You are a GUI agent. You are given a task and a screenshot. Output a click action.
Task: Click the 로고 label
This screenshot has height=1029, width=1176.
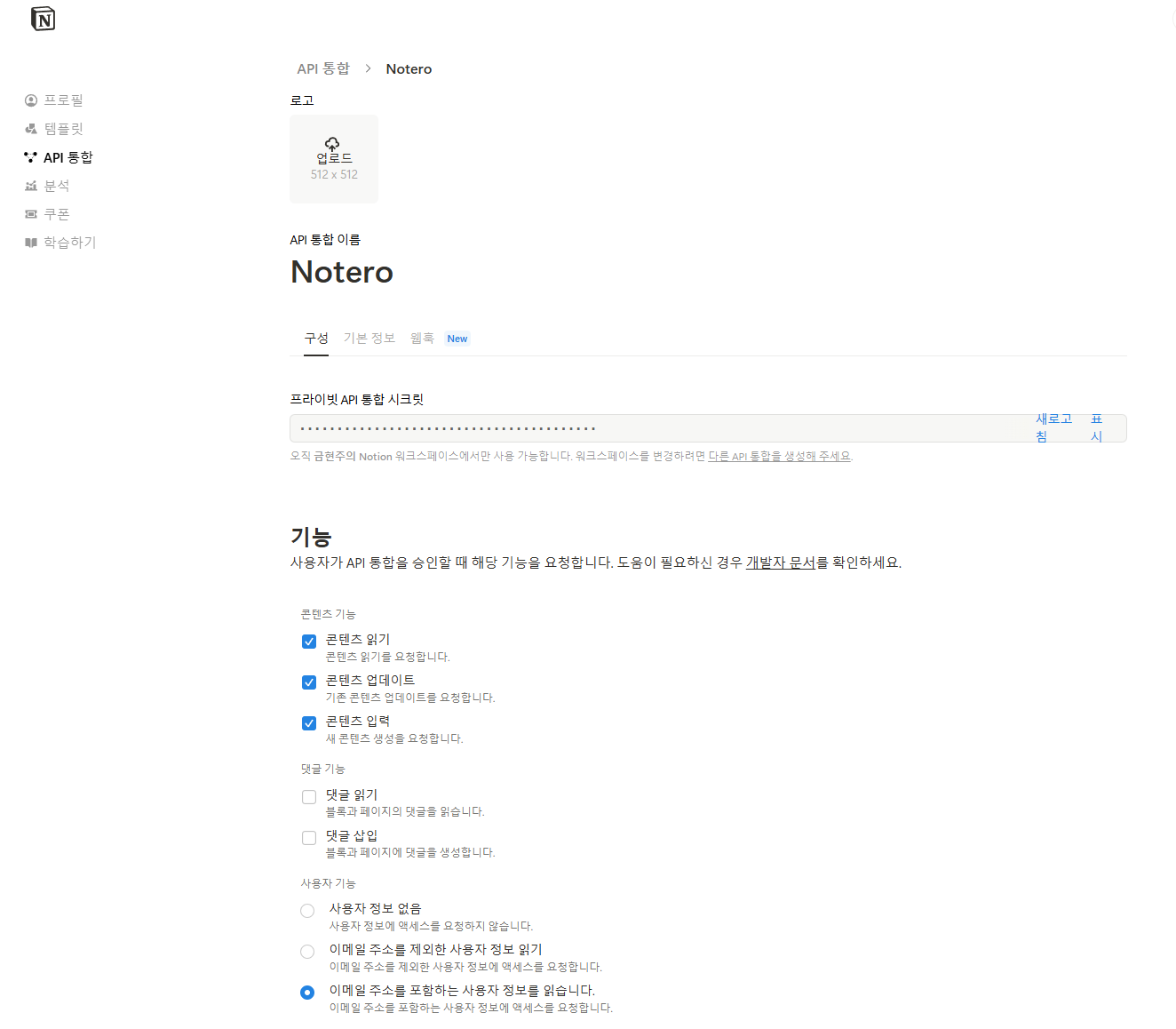tap(302, 100)
